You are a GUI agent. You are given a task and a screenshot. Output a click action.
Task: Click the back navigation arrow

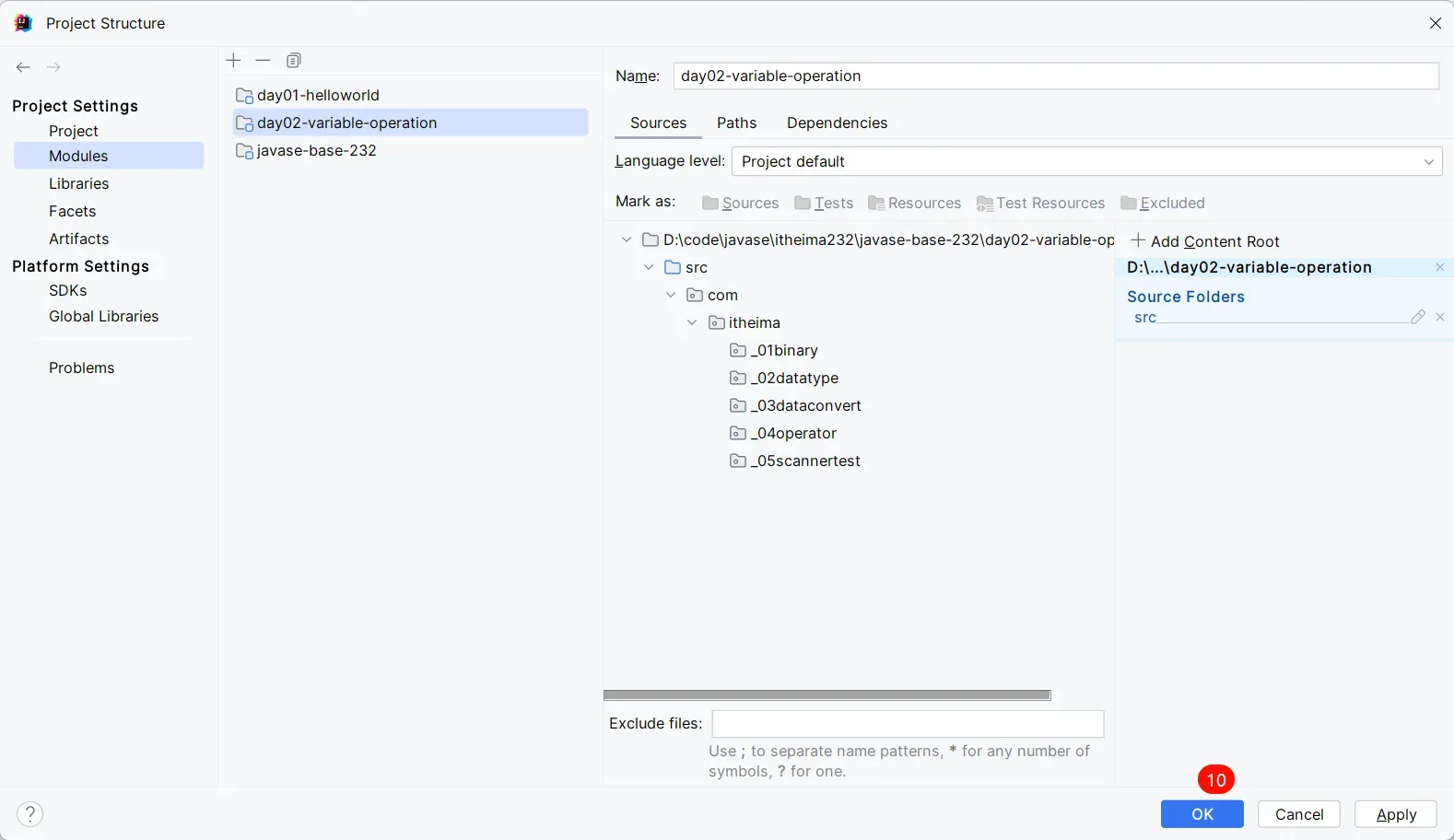pyautogui.click(x=23, y=67)
